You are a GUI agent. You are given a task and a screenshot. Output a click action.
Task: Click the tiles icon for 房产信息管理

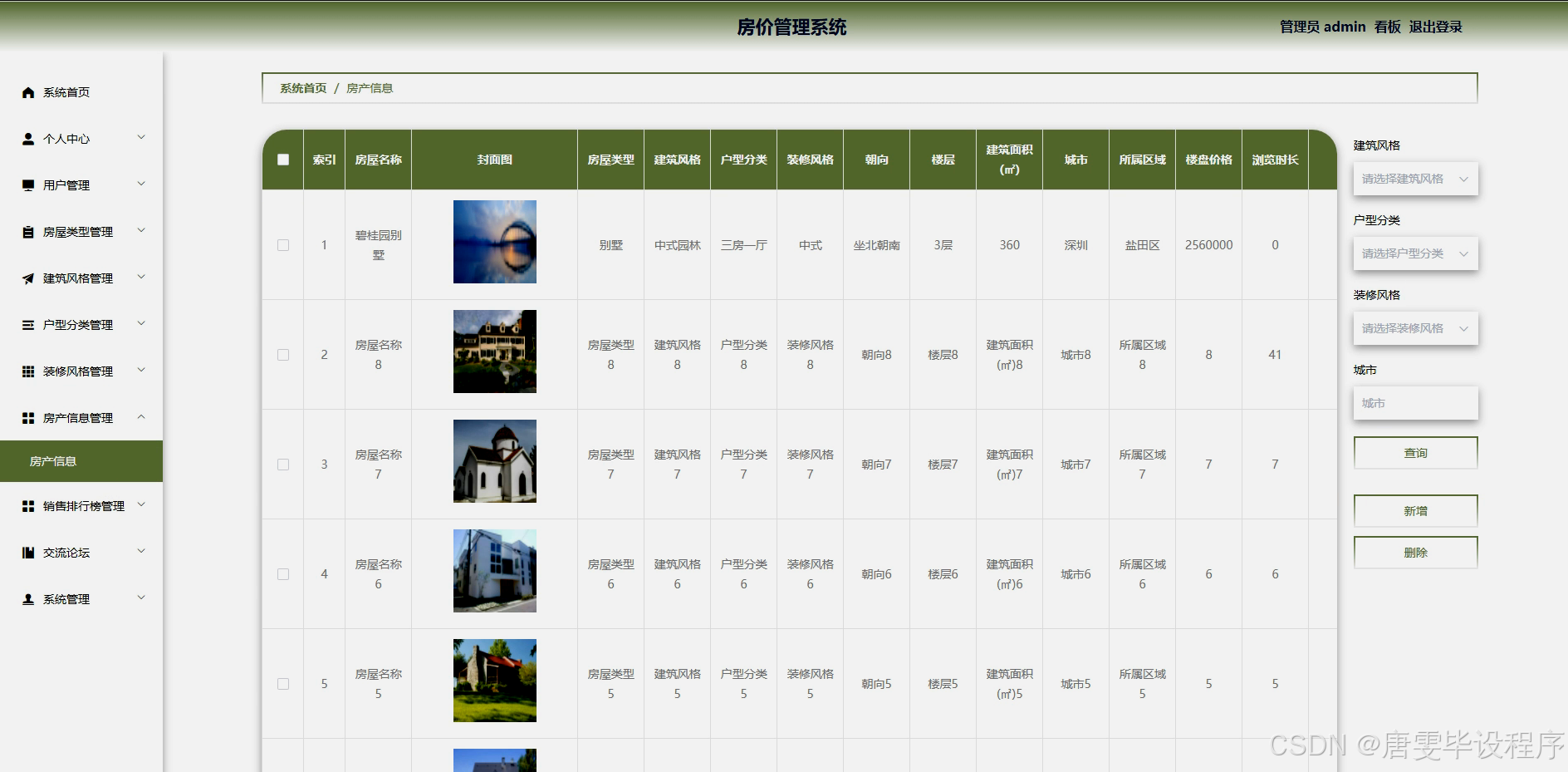pos(28,418)
